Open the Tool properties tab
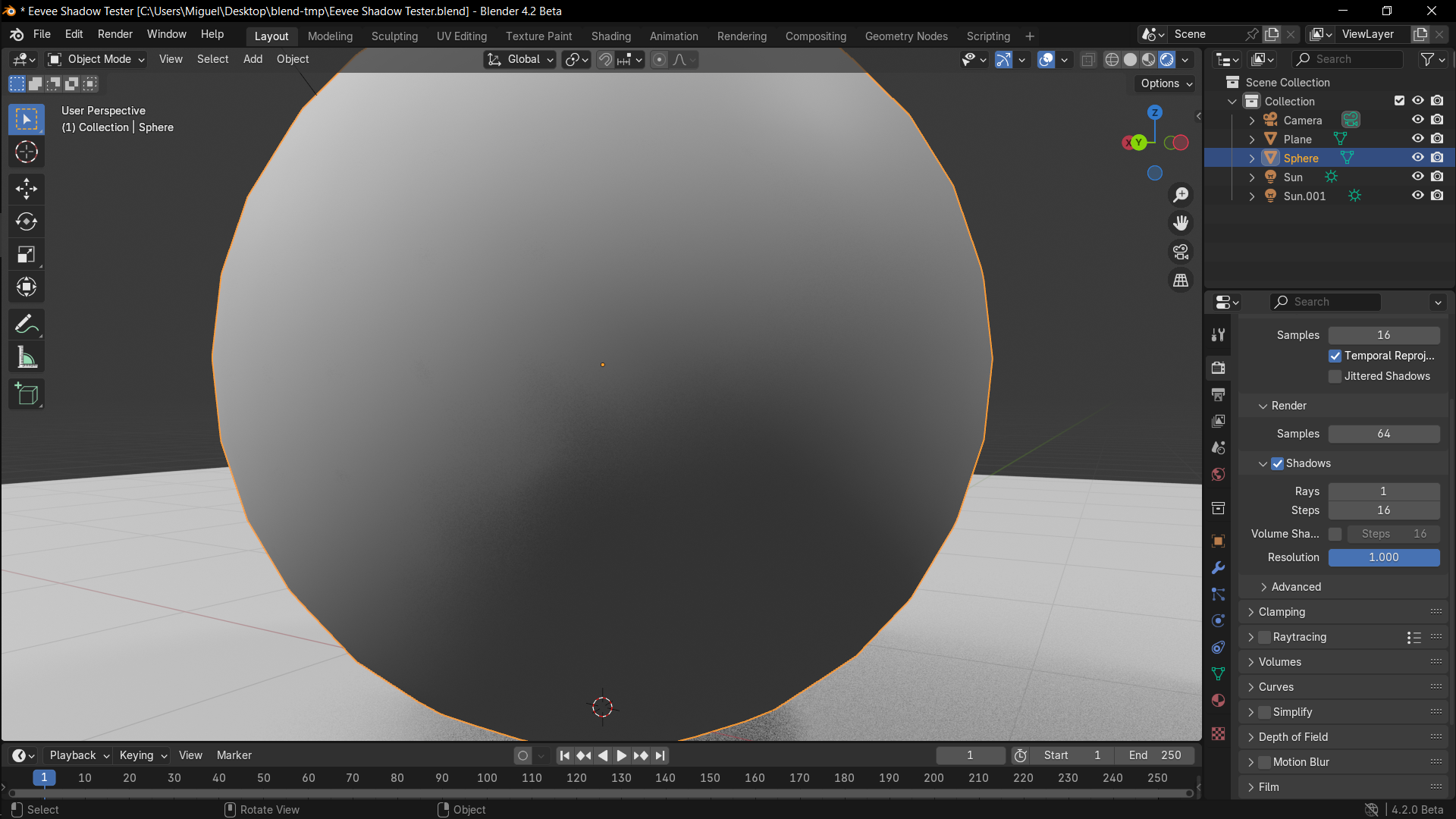Screen dimensions: 1456x819 (1218, 334)
